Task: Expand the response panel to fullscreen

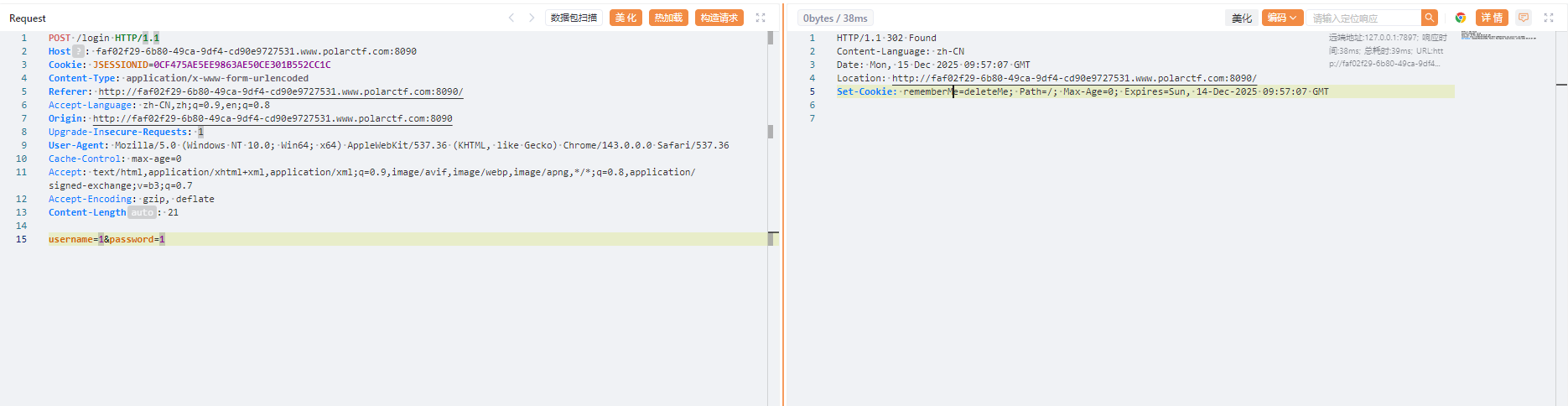Action: pos(1549,18)
